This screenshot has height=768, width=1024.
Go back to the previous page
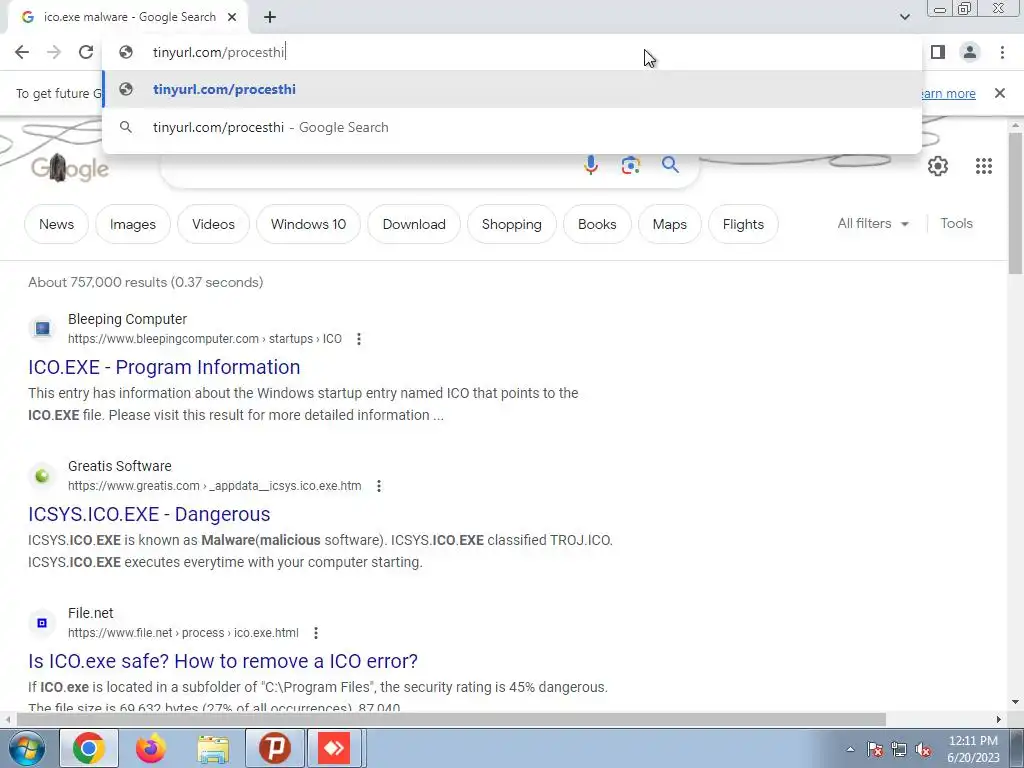pos(22,52)
